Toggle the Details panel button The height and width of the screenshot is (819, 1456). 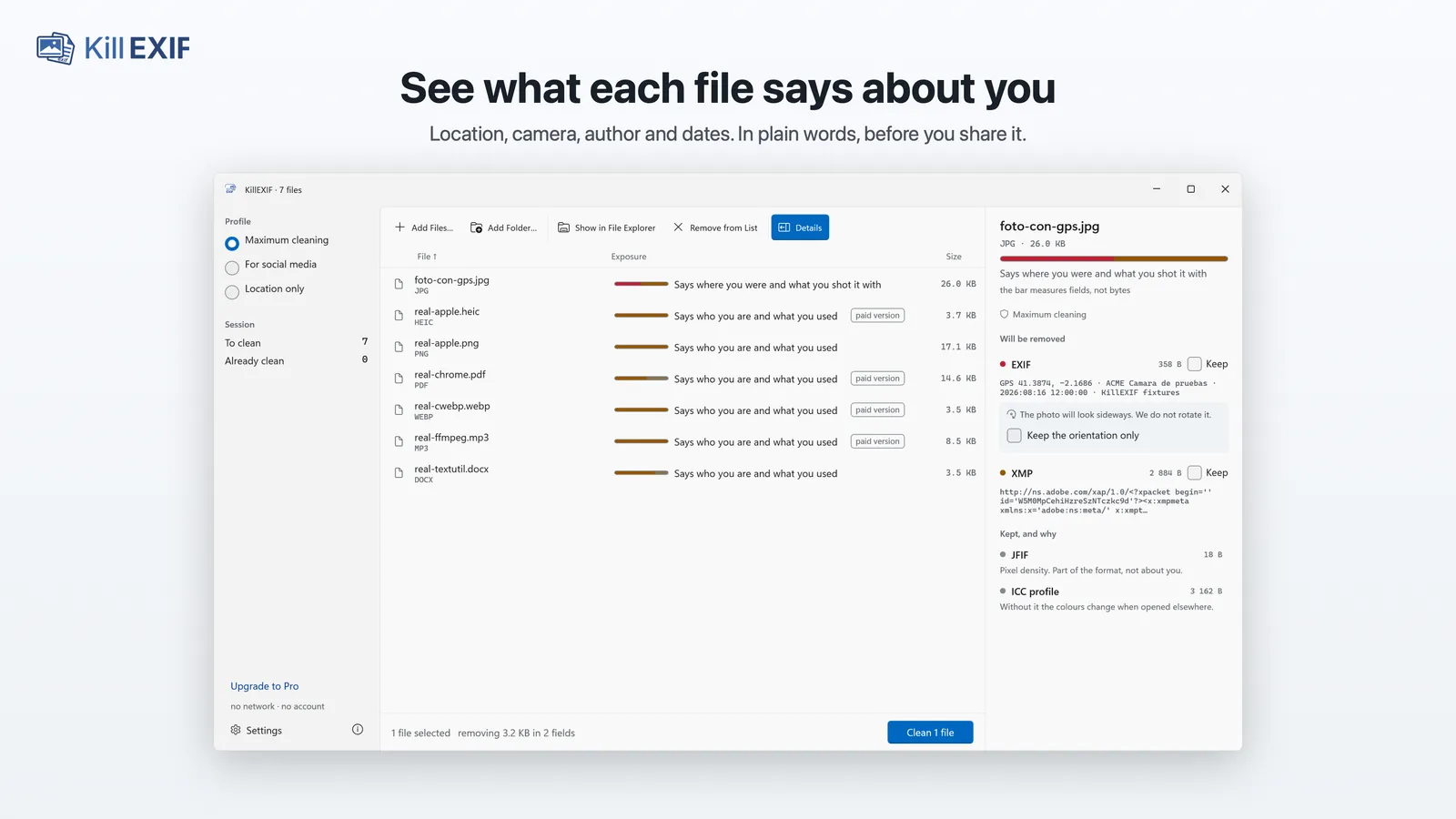[x=800, y=227]
